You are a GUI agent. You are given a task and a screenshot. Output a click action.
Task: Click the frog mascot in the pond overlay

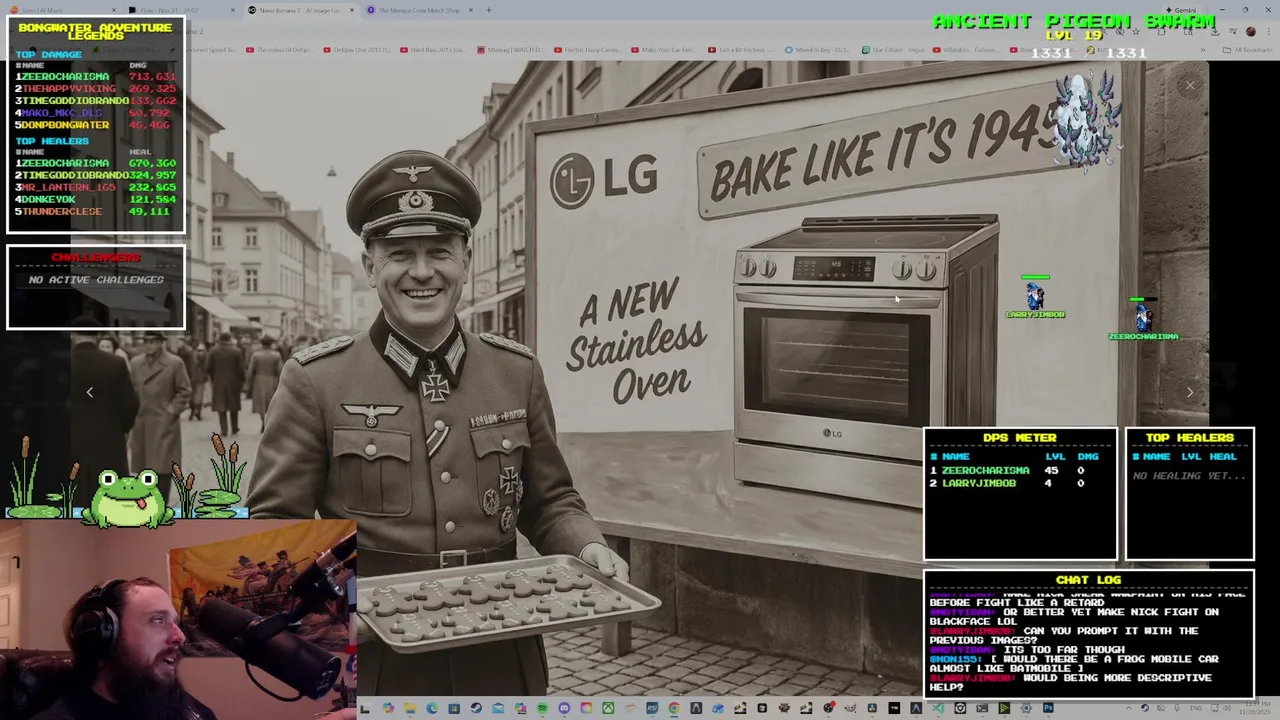point(130,497)
